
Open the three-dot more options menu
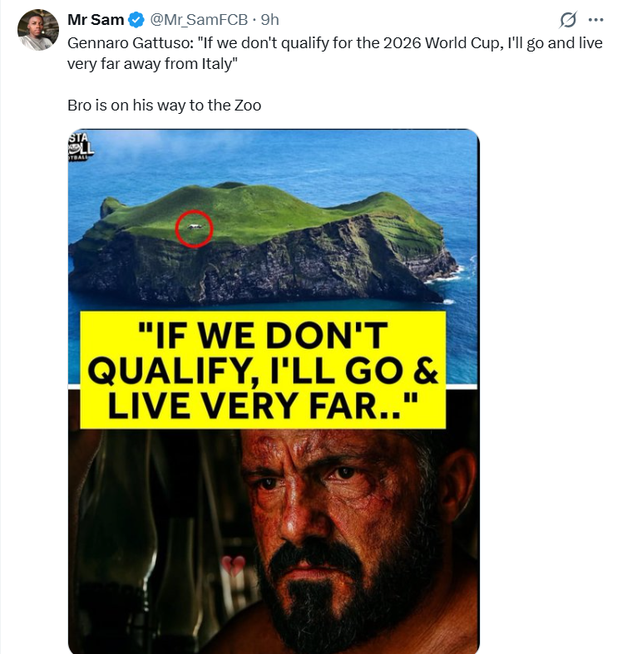point(596,20)
